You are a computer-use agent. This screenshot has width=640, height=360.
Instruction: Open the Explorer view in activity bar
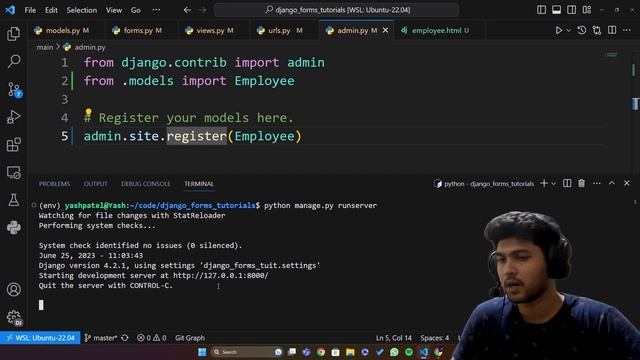[13, 34]
